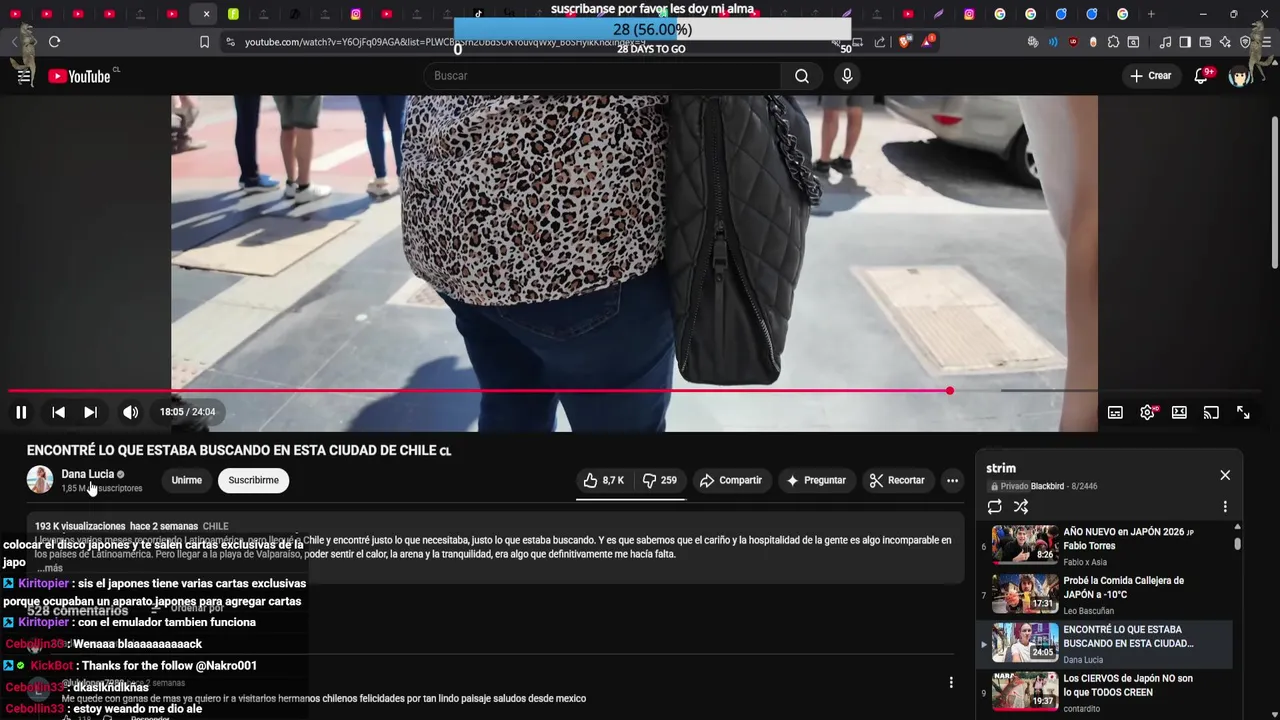Click CHILE hashtag in description
Image resolution: width=1280 pixels, height=720 pixels.
(215, 526)
